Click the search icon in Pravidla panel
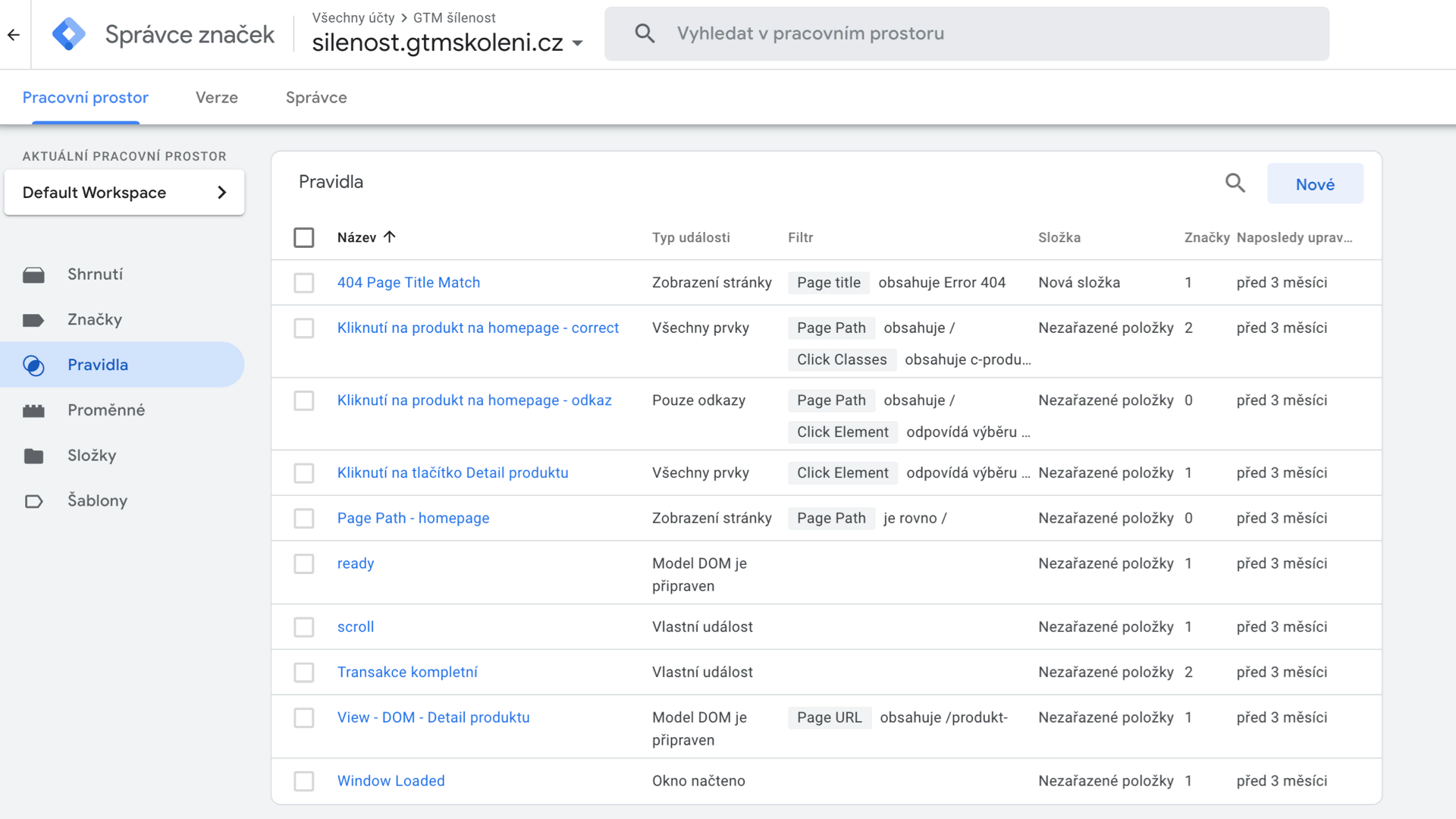Screen dimensions: 1456x819 click(1235, 183)
